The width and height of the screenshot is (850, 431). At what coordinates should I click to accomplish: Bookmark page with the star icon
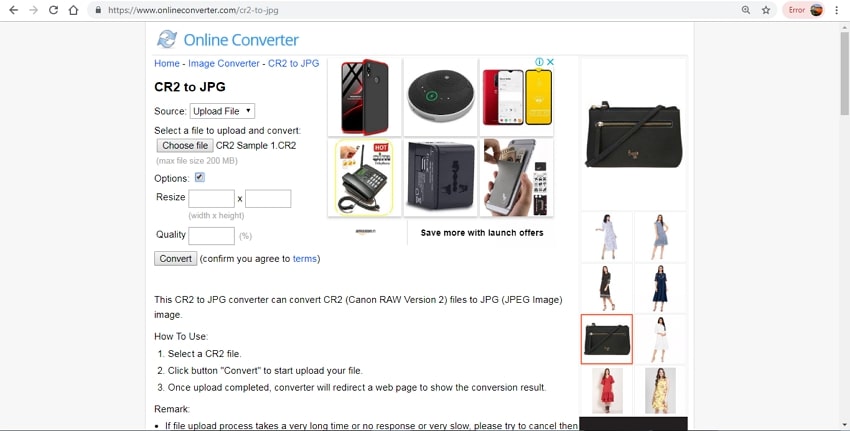(766, 10)
